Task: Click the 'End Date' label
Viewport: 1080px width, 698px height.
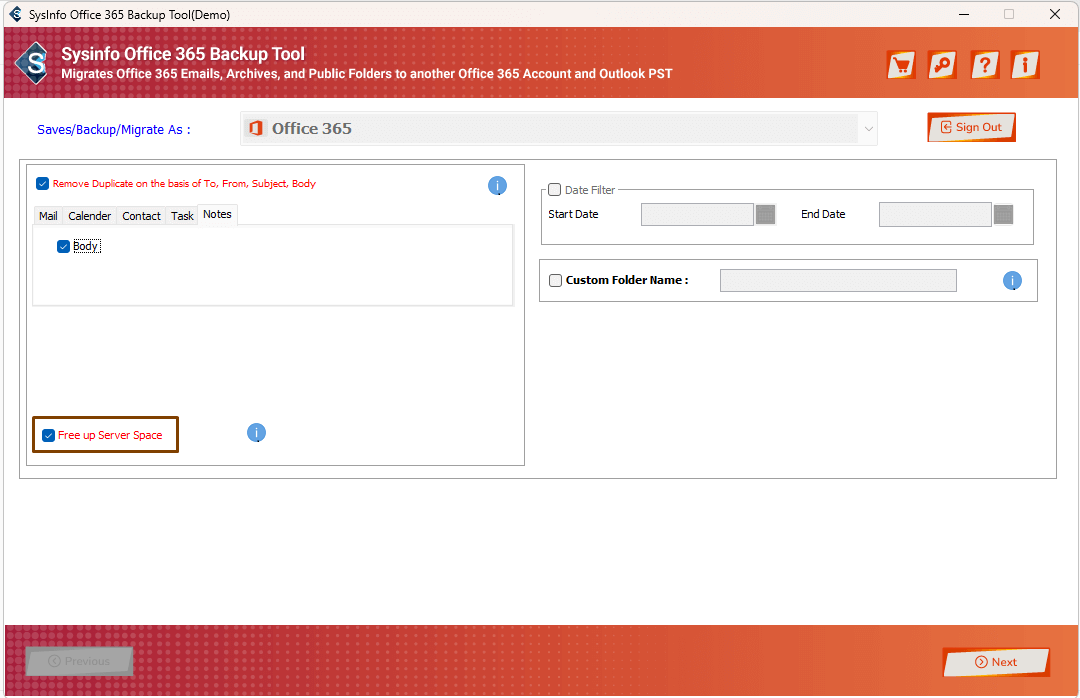Action: click(x=823, y=214)
